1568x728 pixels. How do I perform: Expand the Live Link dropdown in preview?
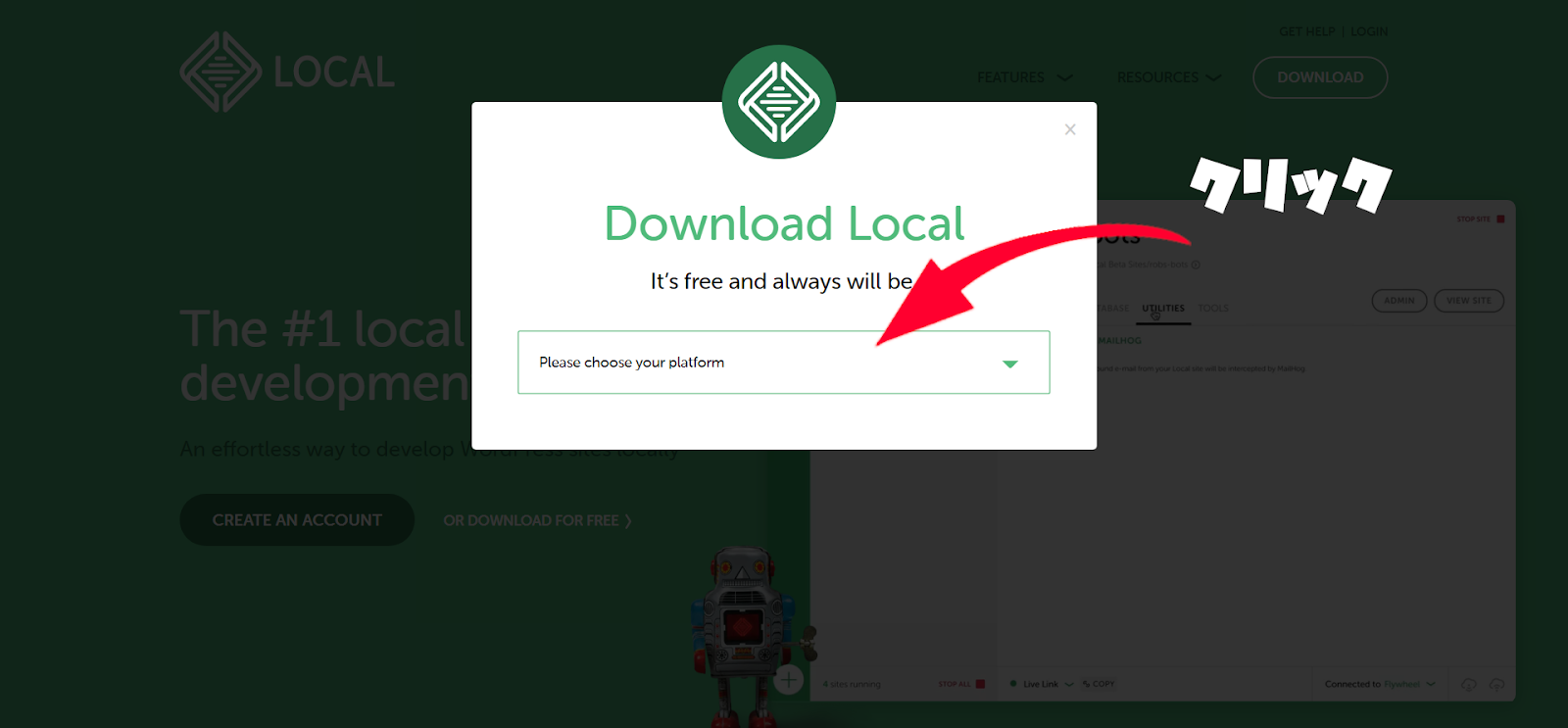[x=1048, y=684]
